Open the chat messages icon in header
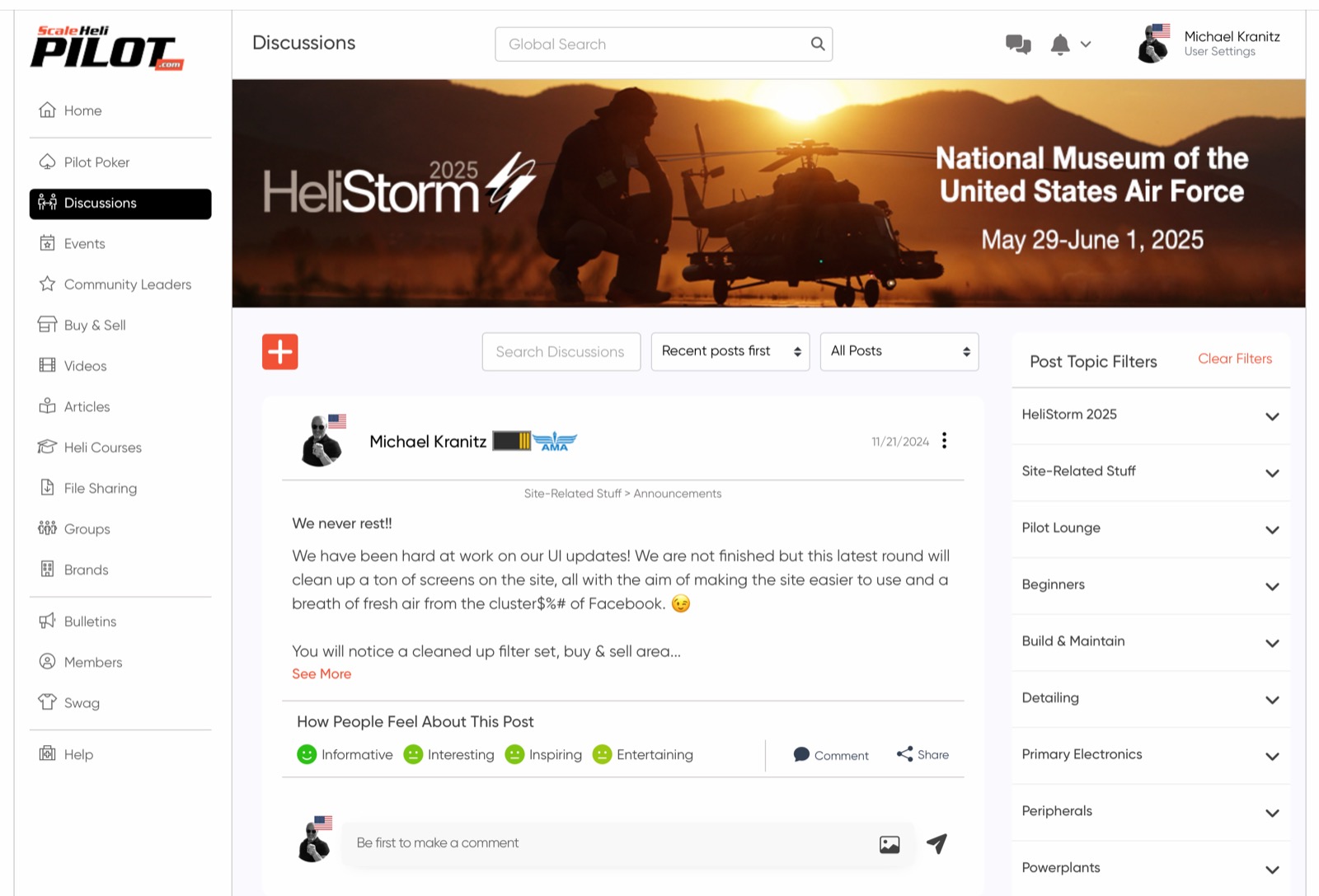1319x896 pixels. [x=1018, y=45]
